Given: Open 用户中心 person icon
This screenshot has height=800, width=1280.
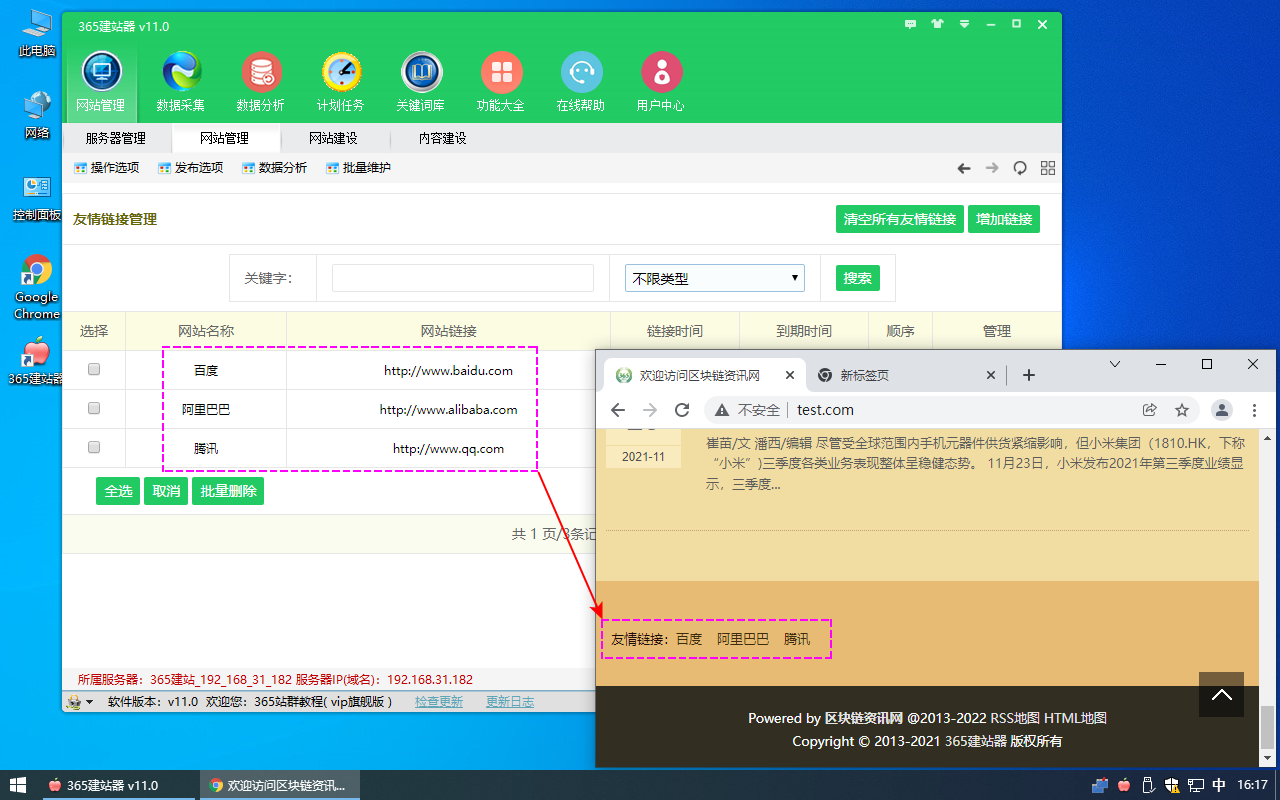Looking at the screenshot, I should pos(661,83).
